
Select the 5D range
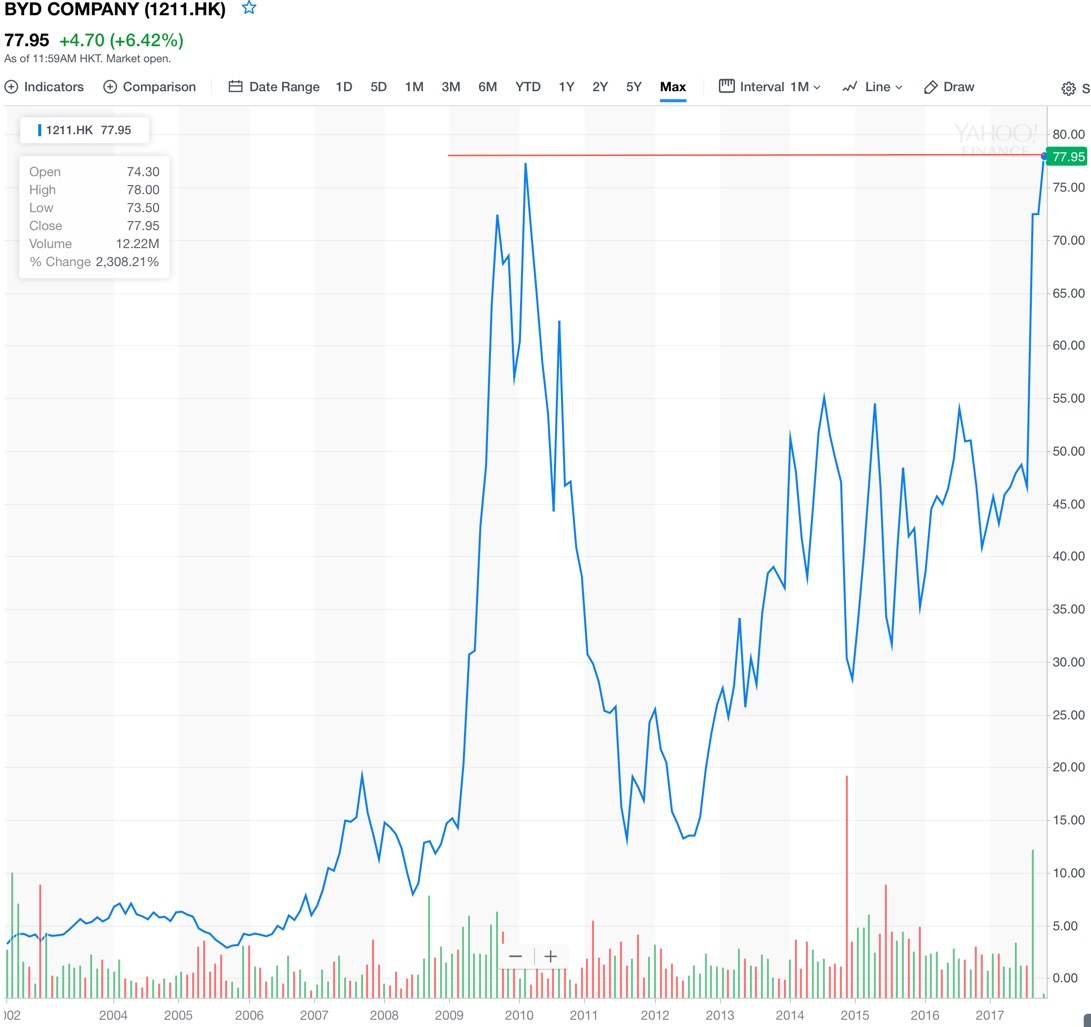379,87
